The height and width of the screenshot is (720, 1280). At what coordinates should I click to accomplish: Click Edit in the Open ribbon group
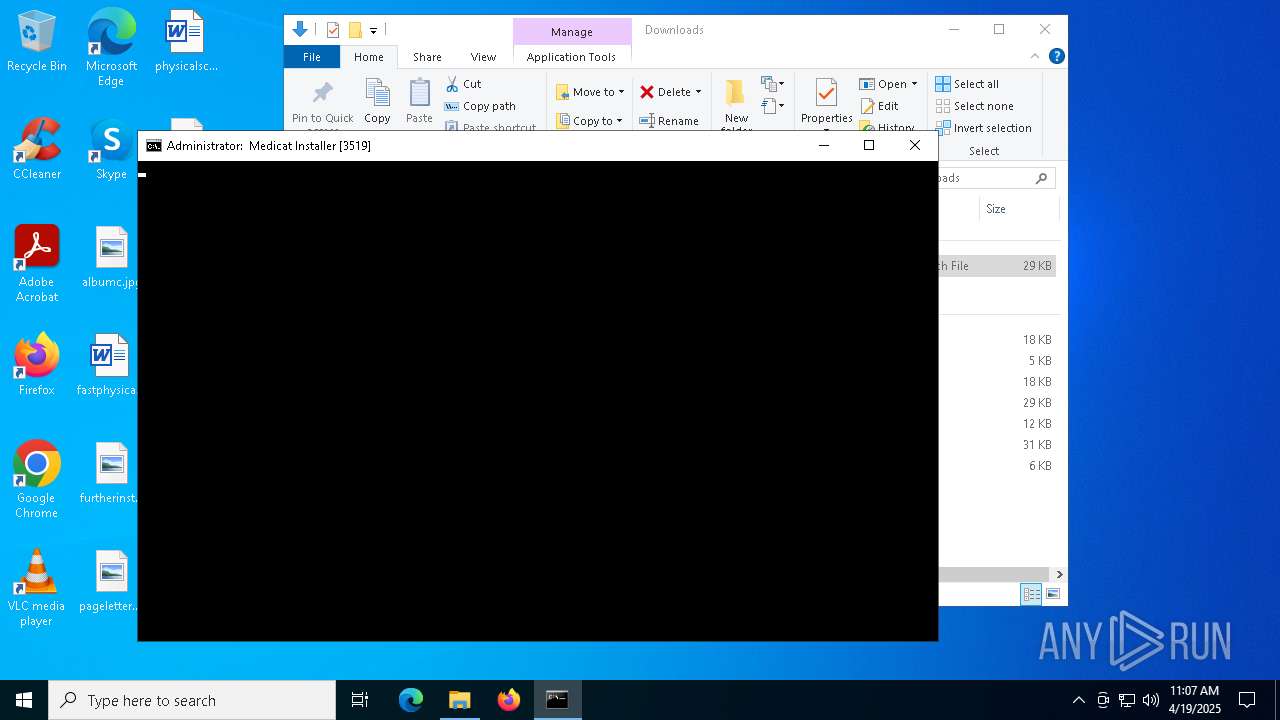[x=879, y=106]
